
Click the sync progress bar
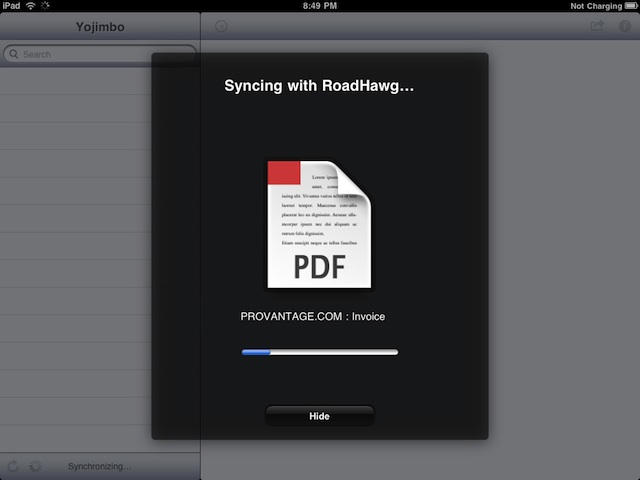click(x=319, y=352)
